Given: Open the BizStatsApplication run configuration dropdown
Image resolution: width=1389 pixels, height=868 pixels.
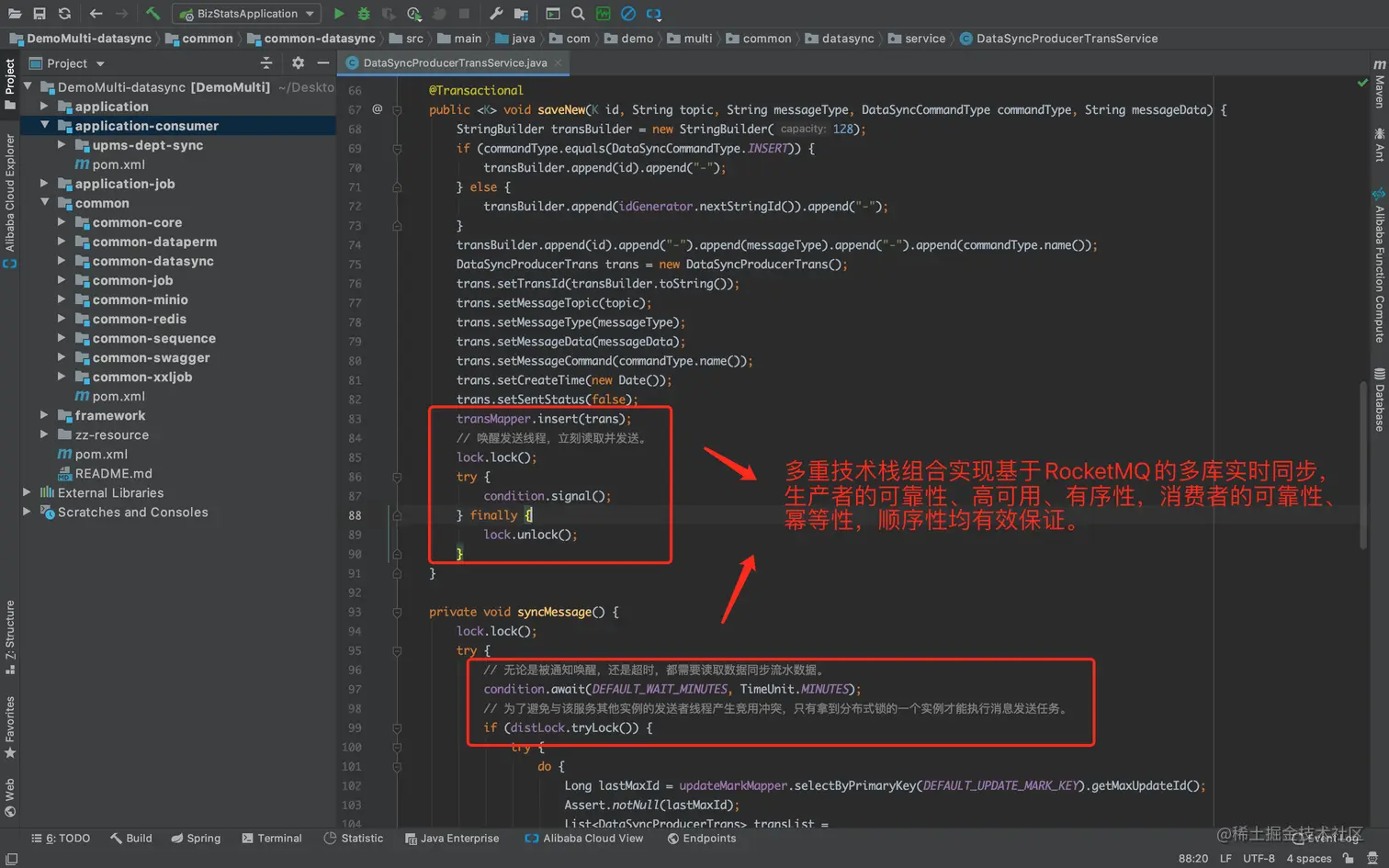Looking at the screenshot, I should click(247, 14).
